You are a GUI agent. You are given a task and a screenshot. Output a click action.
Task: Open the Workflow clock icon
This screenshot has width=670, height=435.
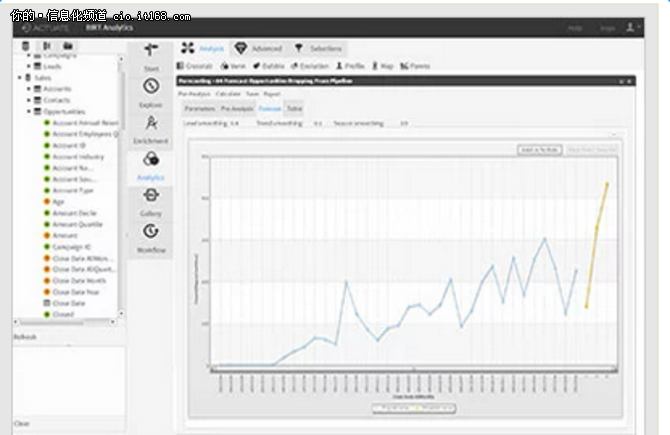coord(151,232)
